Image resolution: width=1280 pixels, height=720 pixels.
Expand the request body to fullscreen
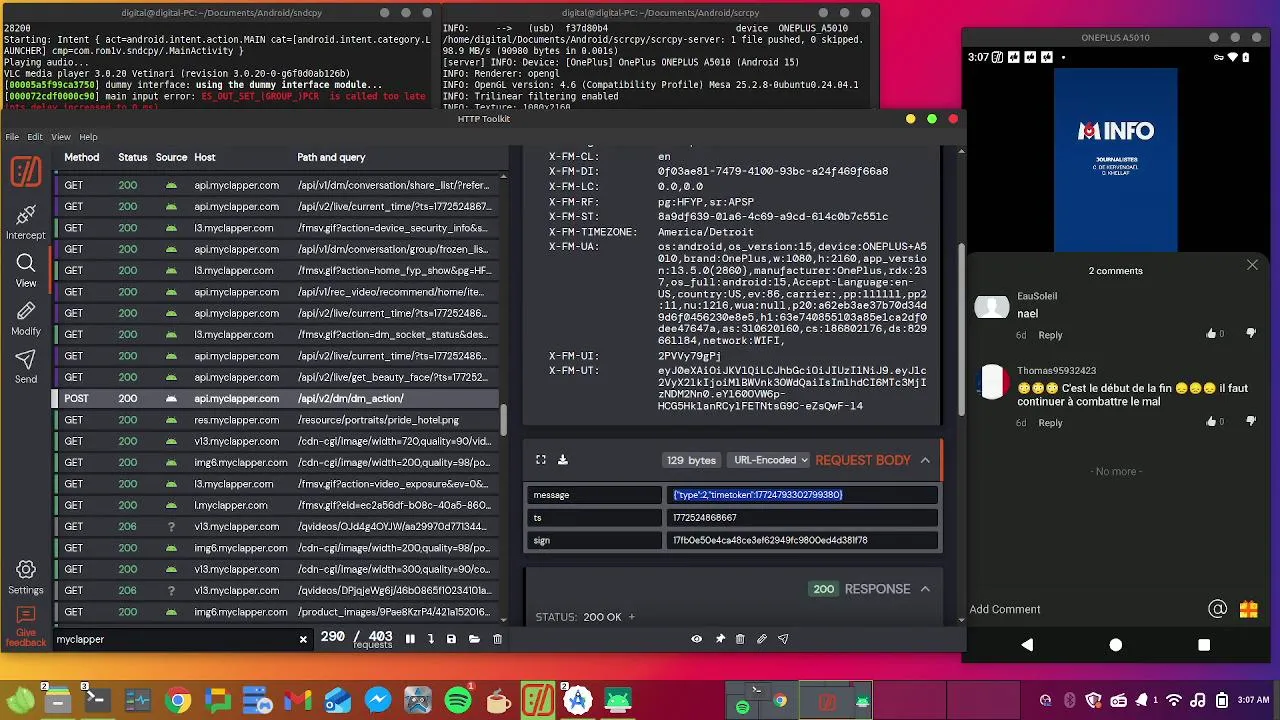click(x=541, y=460)
